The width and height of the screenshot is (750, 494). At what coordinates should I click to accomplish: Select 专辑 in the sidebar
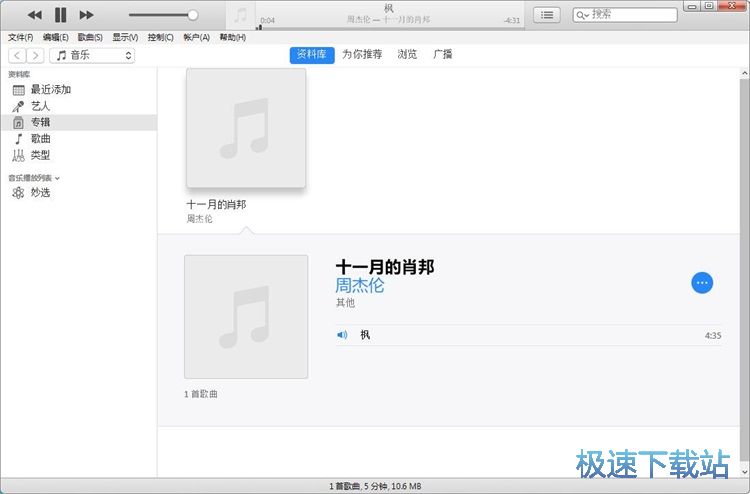click(78, 122)
